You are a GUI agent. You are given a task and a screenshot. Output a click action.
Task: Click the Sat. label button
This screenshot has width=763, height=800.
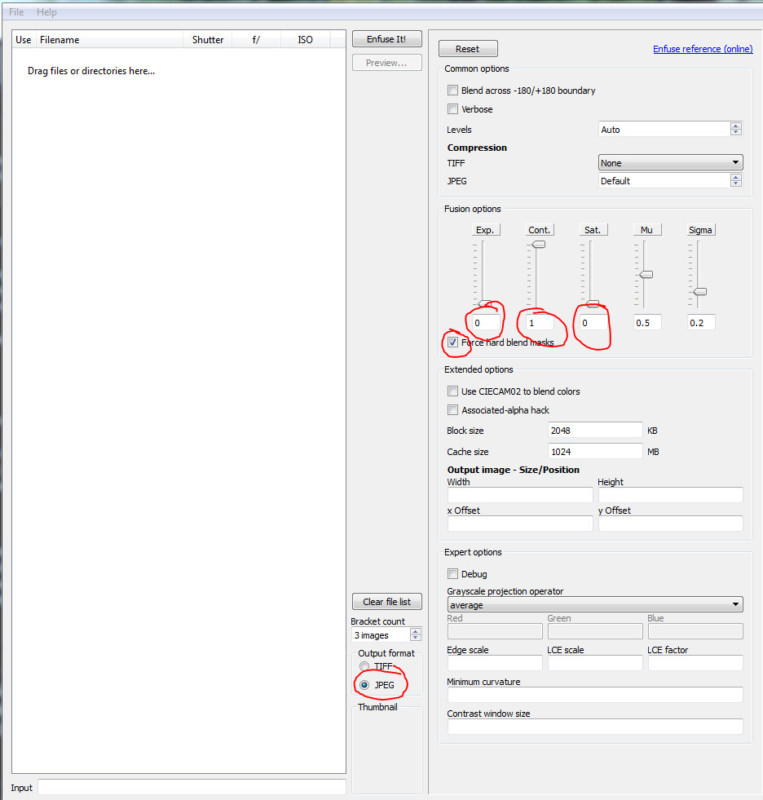(x=593, y=230)
